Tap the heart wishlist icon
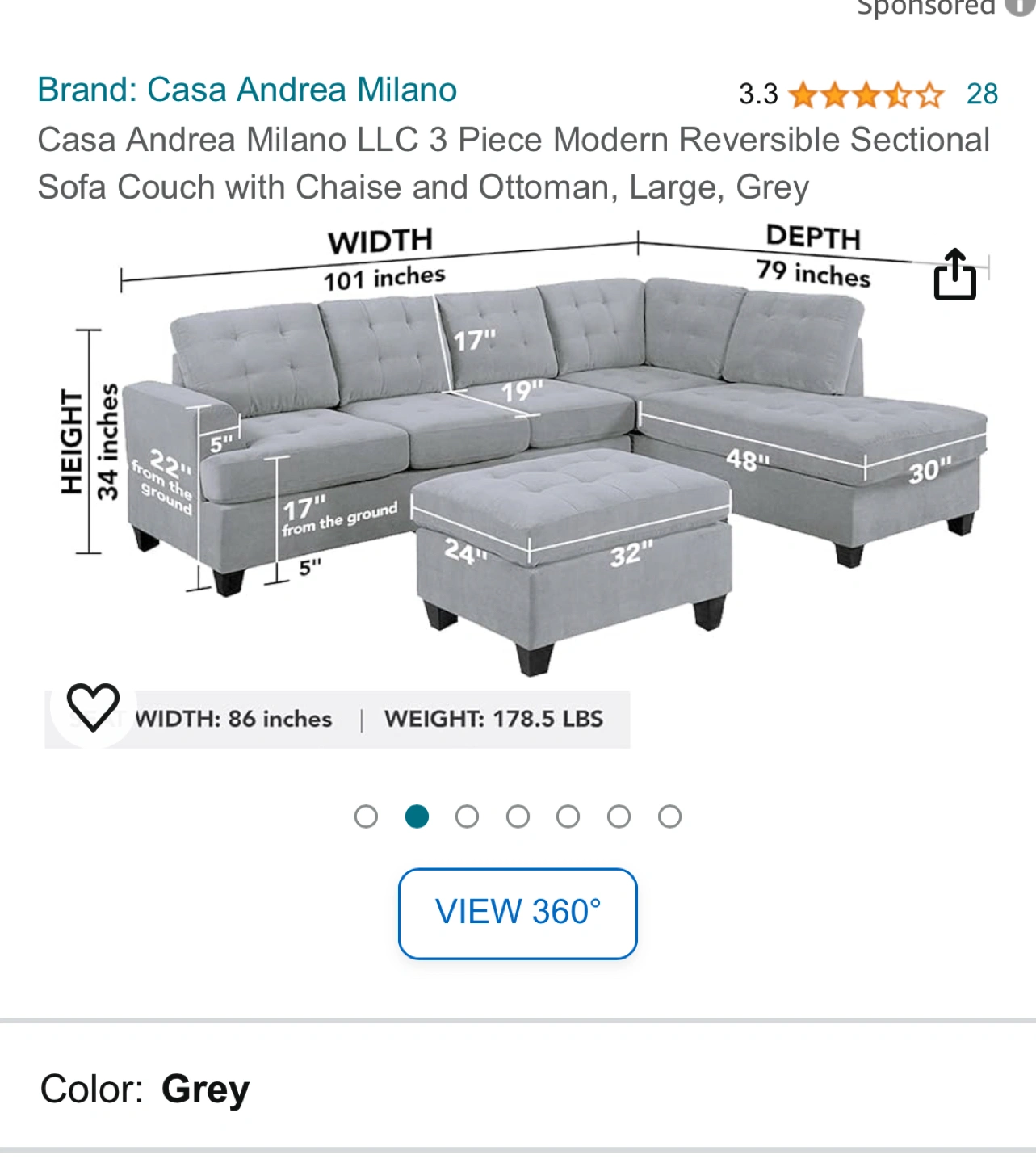 93,707
